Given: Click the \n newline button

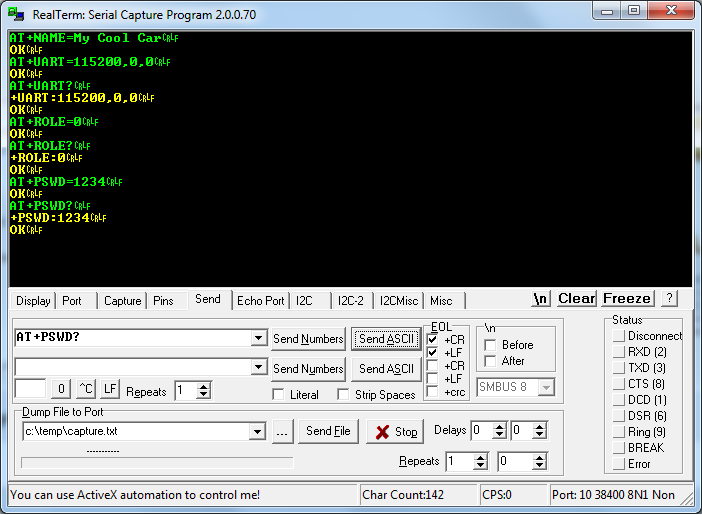Looking at the screenshot, I should [541, 298].
